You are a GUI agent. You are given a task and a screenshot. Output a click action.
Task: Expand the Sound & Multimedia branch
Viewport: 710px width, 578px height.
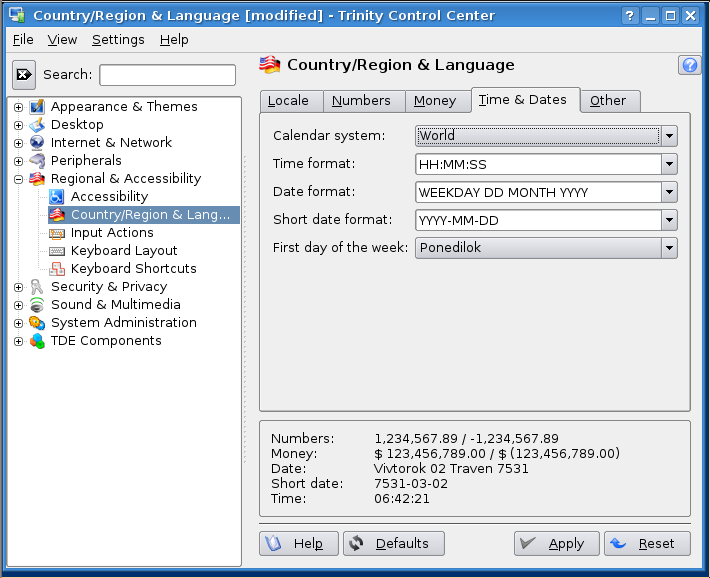click(19, 305)
